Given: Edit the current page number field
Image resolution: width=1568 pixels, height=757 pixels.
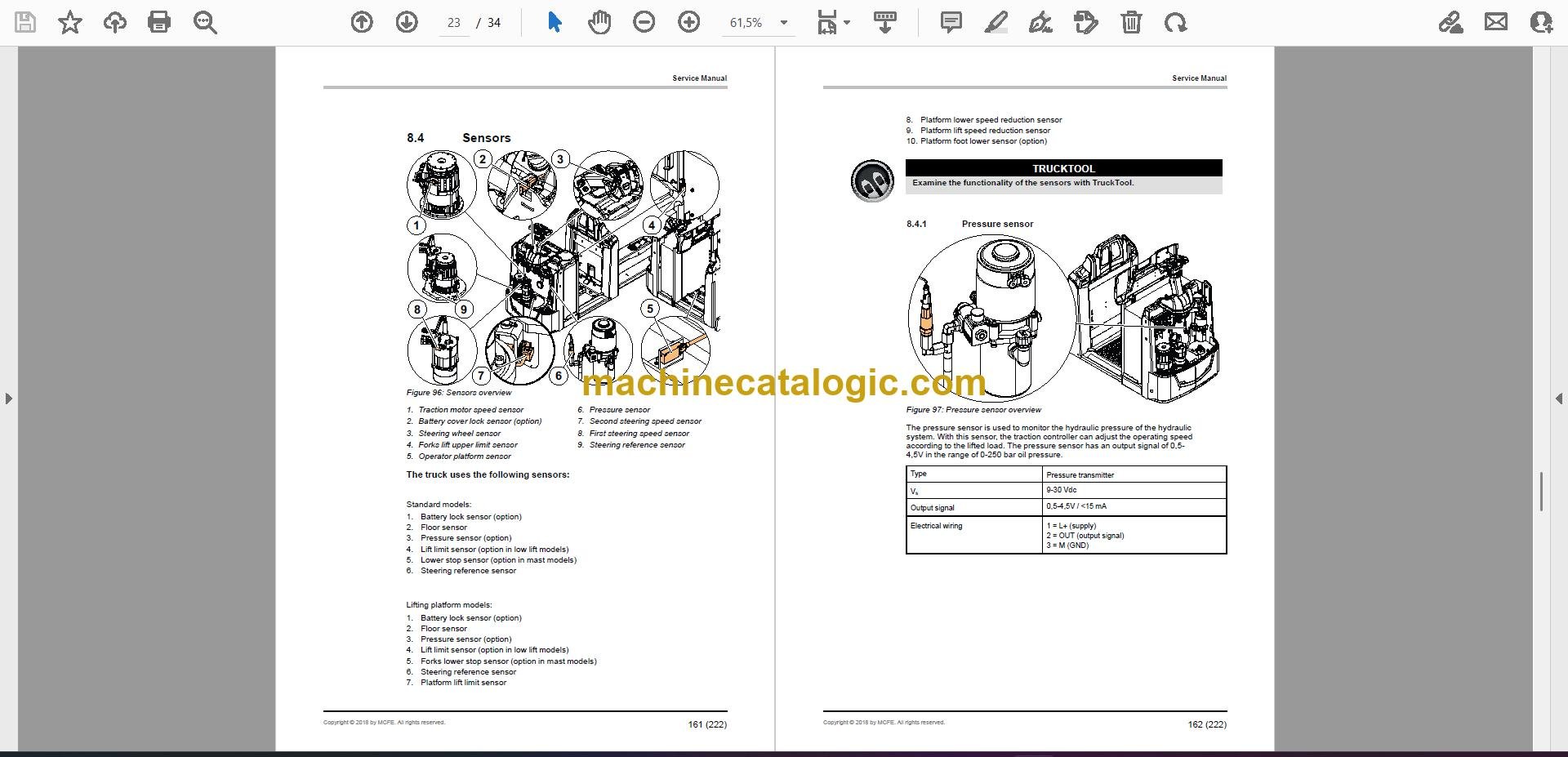Looking at the screenshot, I should tap(454, 23).
